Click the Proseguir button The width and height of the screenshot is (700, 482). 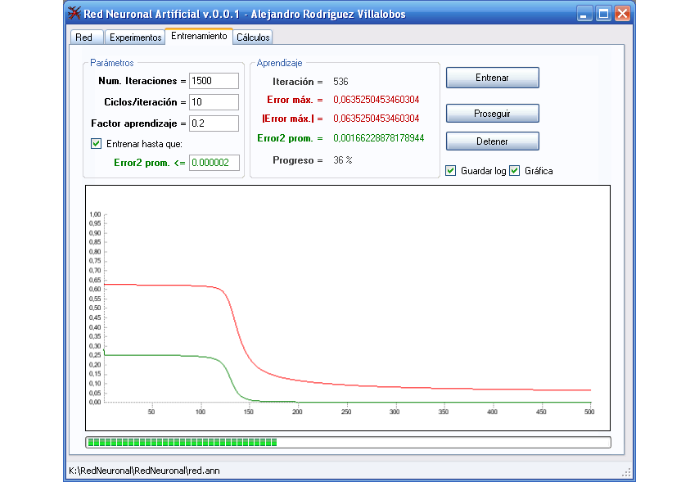[x=492, y=113]
